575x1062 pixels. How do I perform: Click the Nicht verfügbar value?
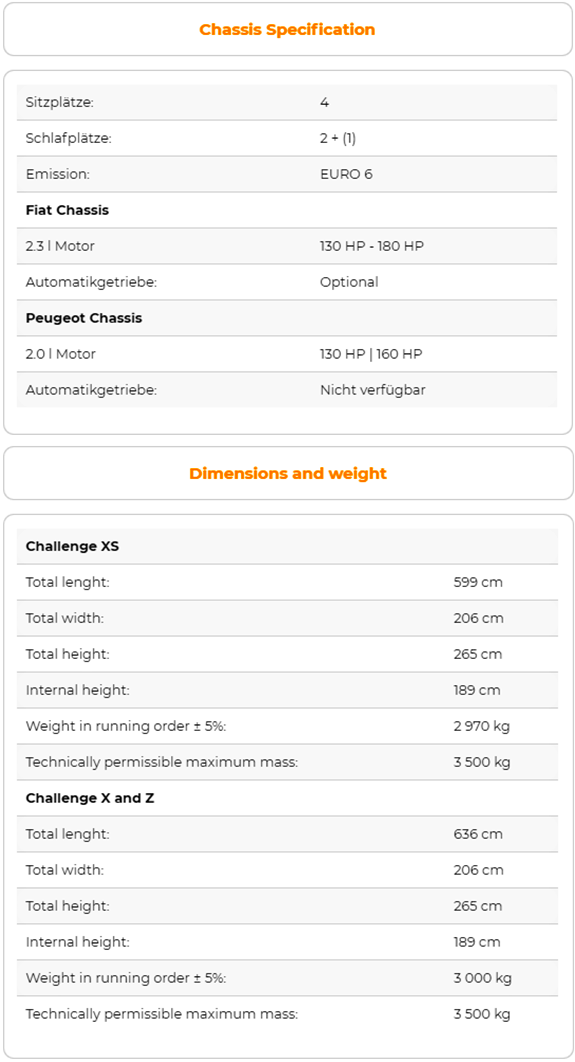pos(372,390)
